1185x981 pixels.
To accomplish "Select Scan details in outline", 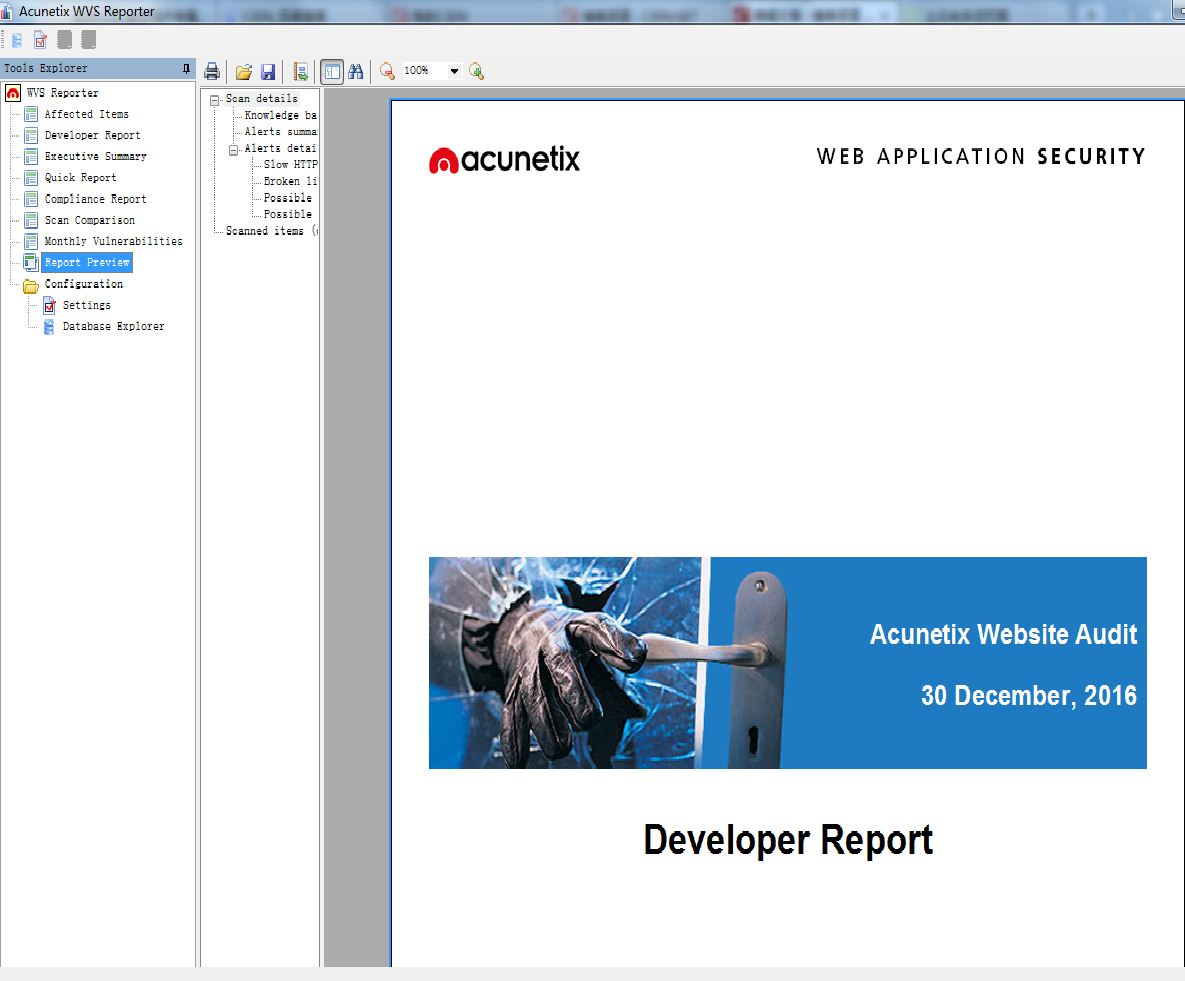I will (x=261, y=99).
